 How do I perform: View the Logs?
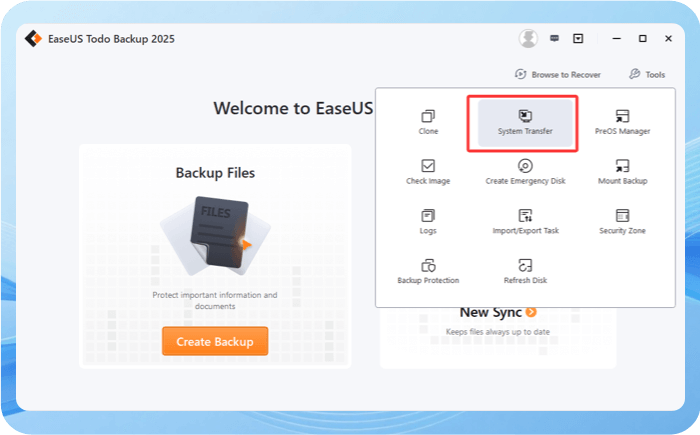point(428,220)
